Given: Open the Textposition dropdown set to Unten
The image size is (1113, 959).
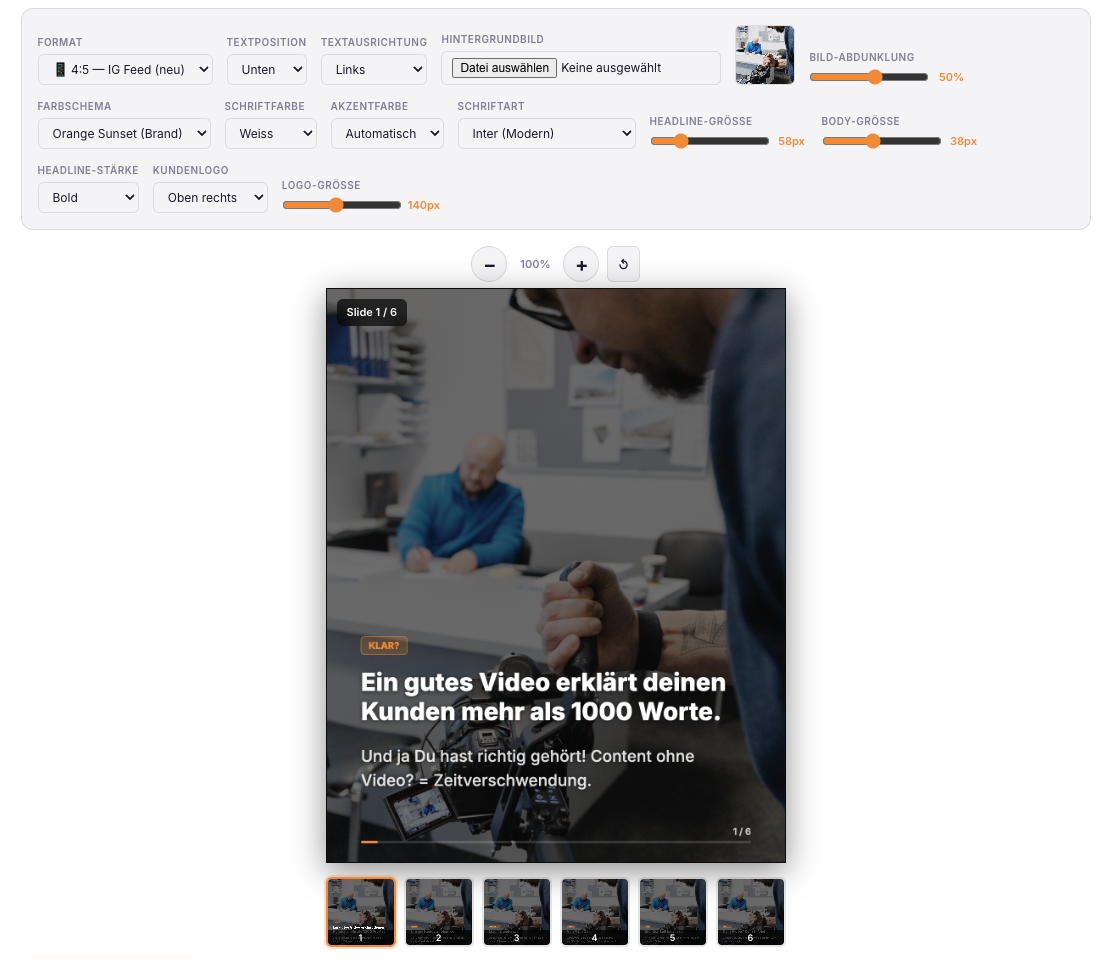Looking at the screenshot, I should coord(266,69).
